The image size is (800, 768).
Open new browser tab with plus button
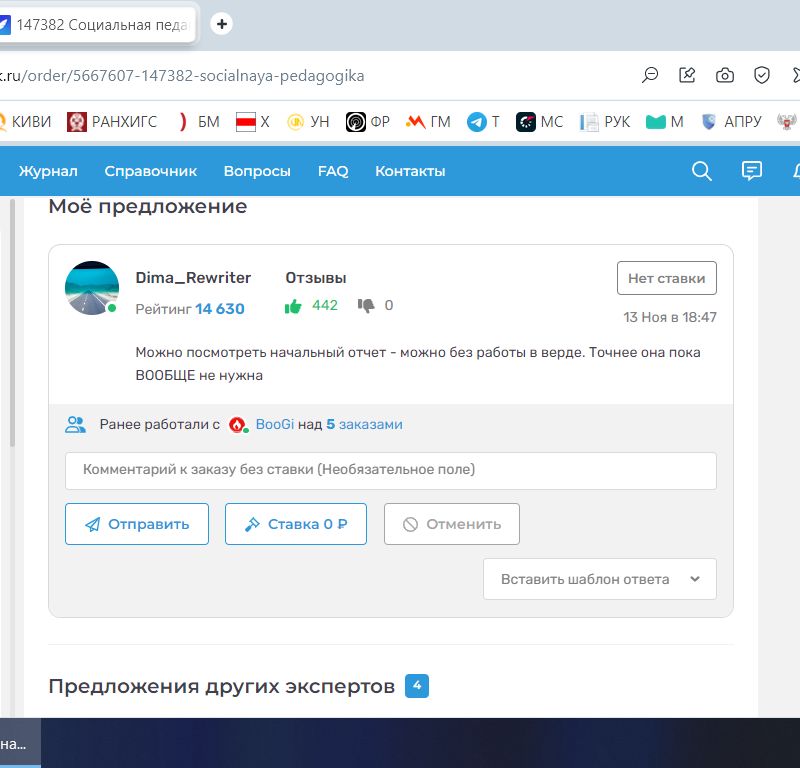tap(222, 24)
